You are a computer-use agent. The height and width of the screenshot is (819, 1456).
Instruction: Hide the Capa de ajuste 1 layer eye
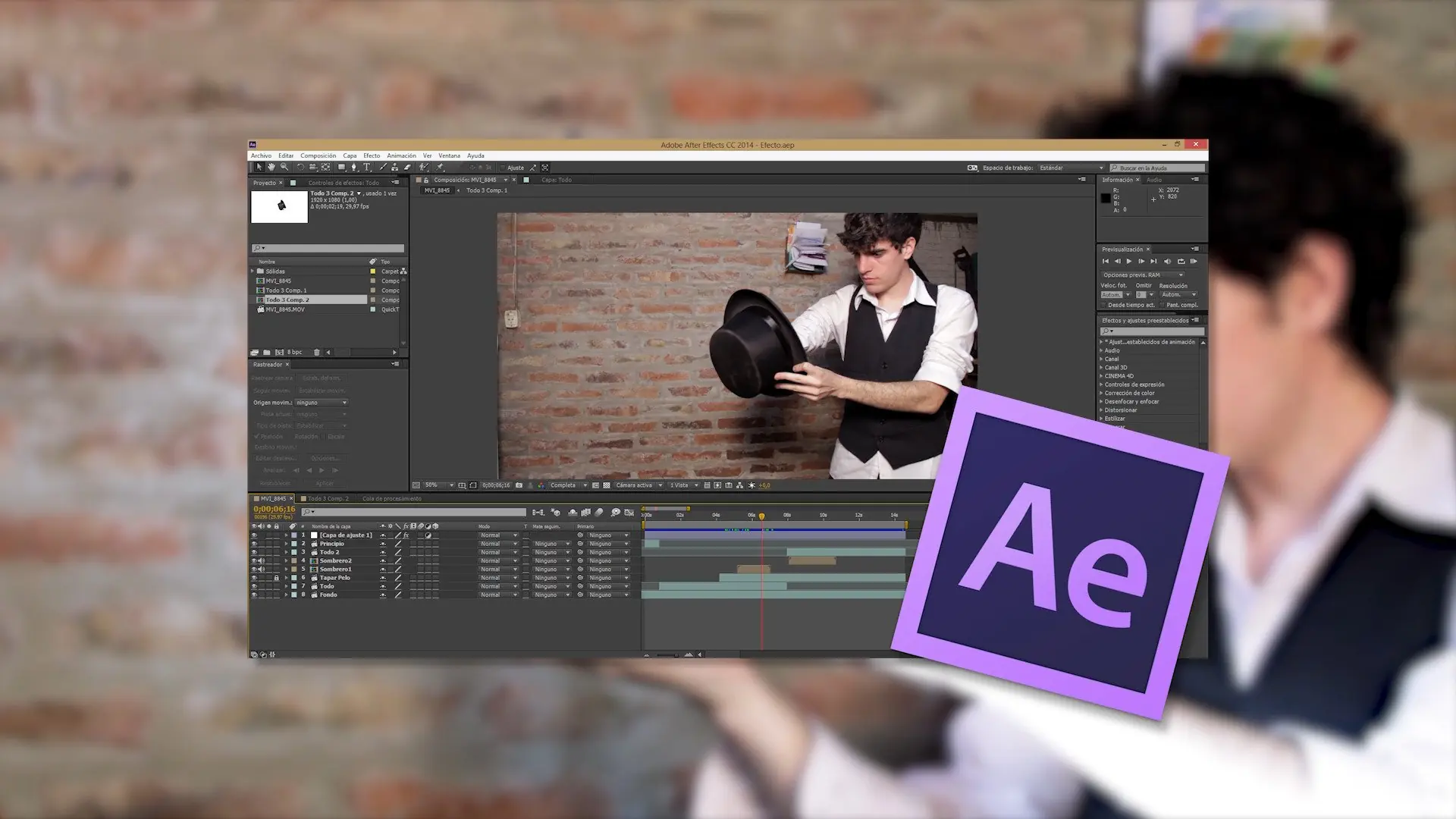click(254, 535)
